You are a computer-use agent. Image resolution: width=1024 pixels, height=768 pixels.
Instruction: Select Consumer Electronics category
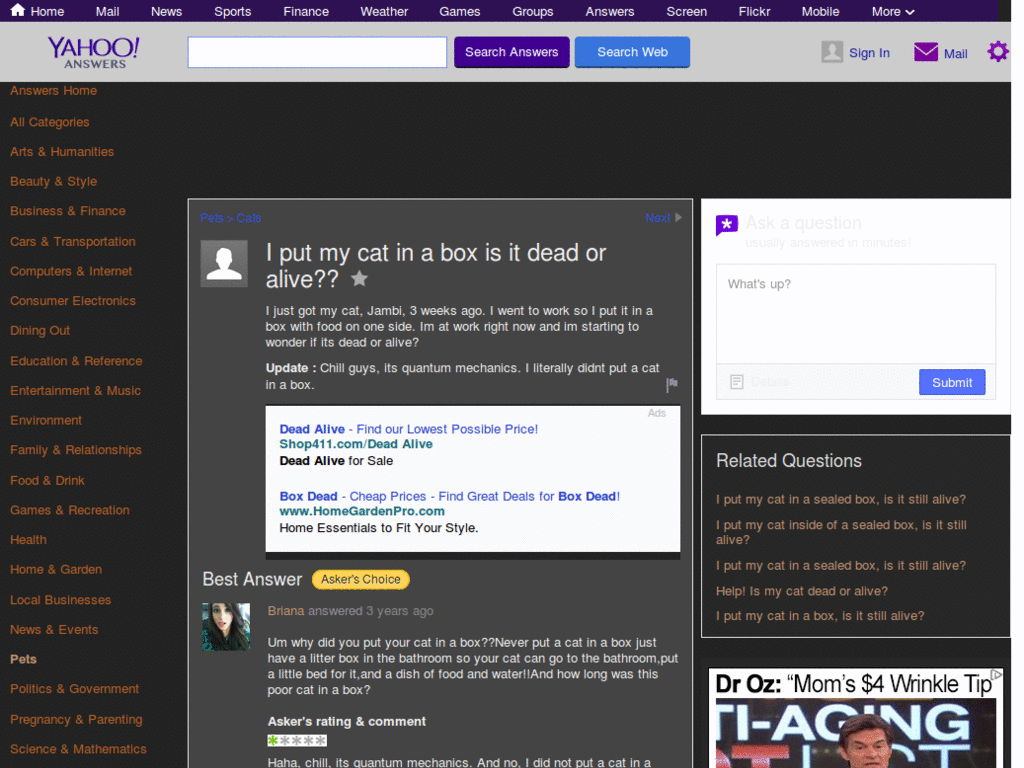[72, 301]
